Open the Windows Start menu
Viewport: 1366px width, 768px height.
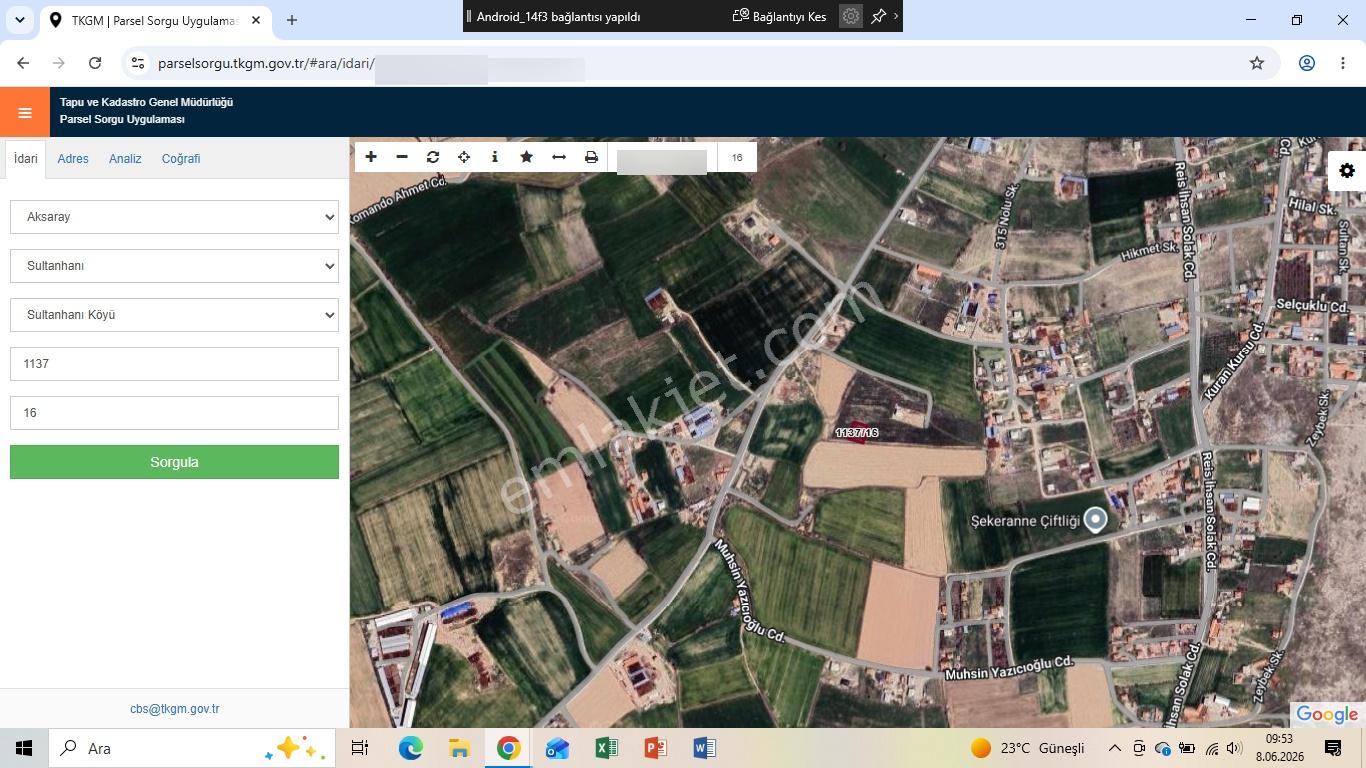(24, 748)
